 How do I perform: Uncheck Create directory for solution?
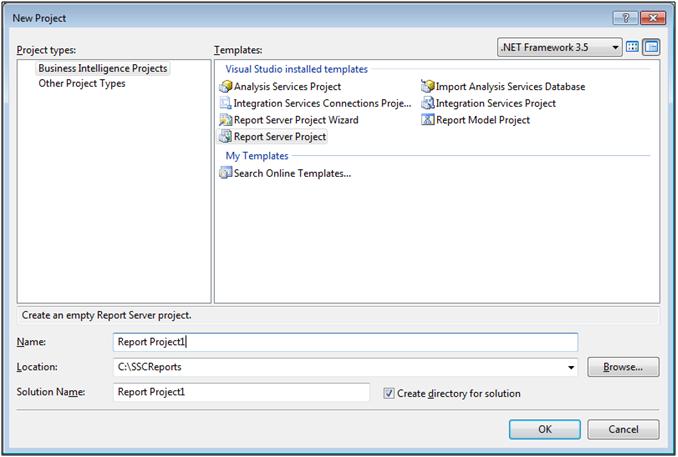389,394
